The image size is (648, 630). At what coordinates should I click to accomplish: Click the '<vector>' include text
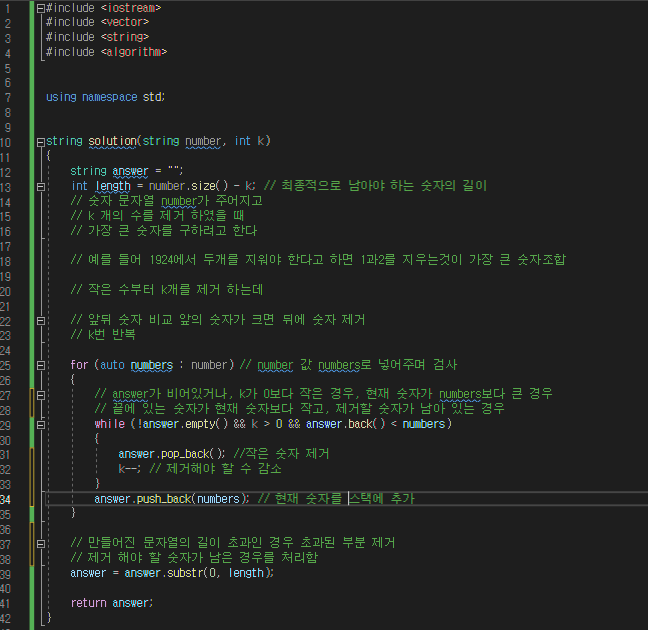[x=125, y=22]
